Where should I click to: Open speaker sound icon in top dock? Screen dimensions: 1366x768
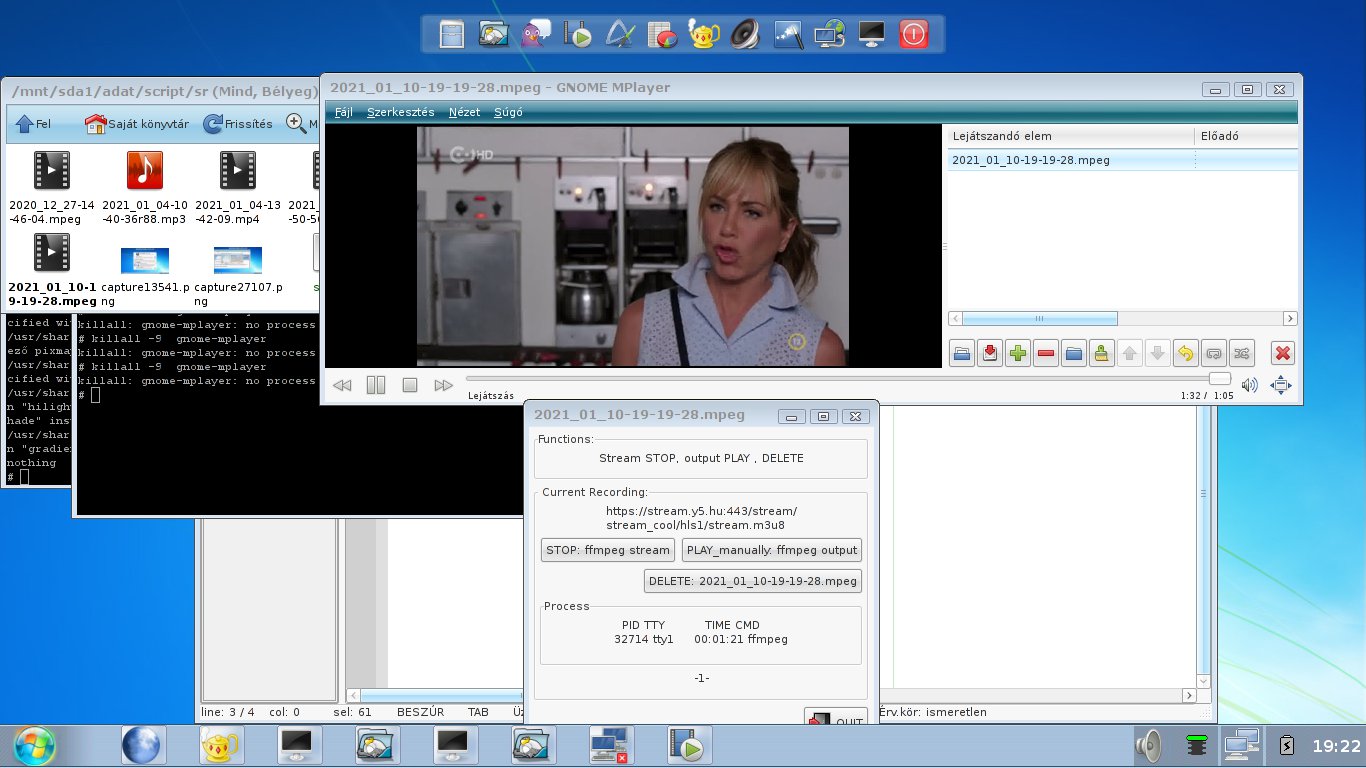click(746, 35)
